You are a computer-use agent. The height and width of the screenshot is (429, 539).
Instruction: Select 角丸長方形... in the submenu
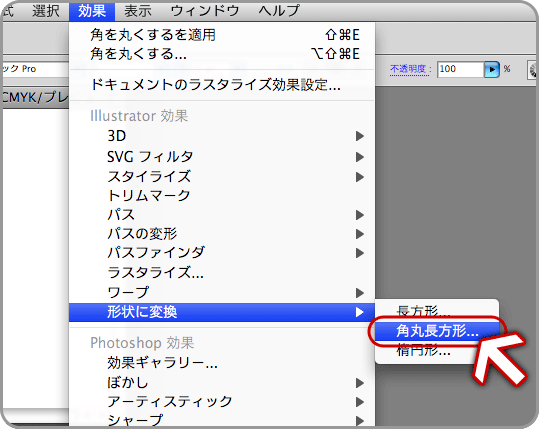tap(437, 331)
